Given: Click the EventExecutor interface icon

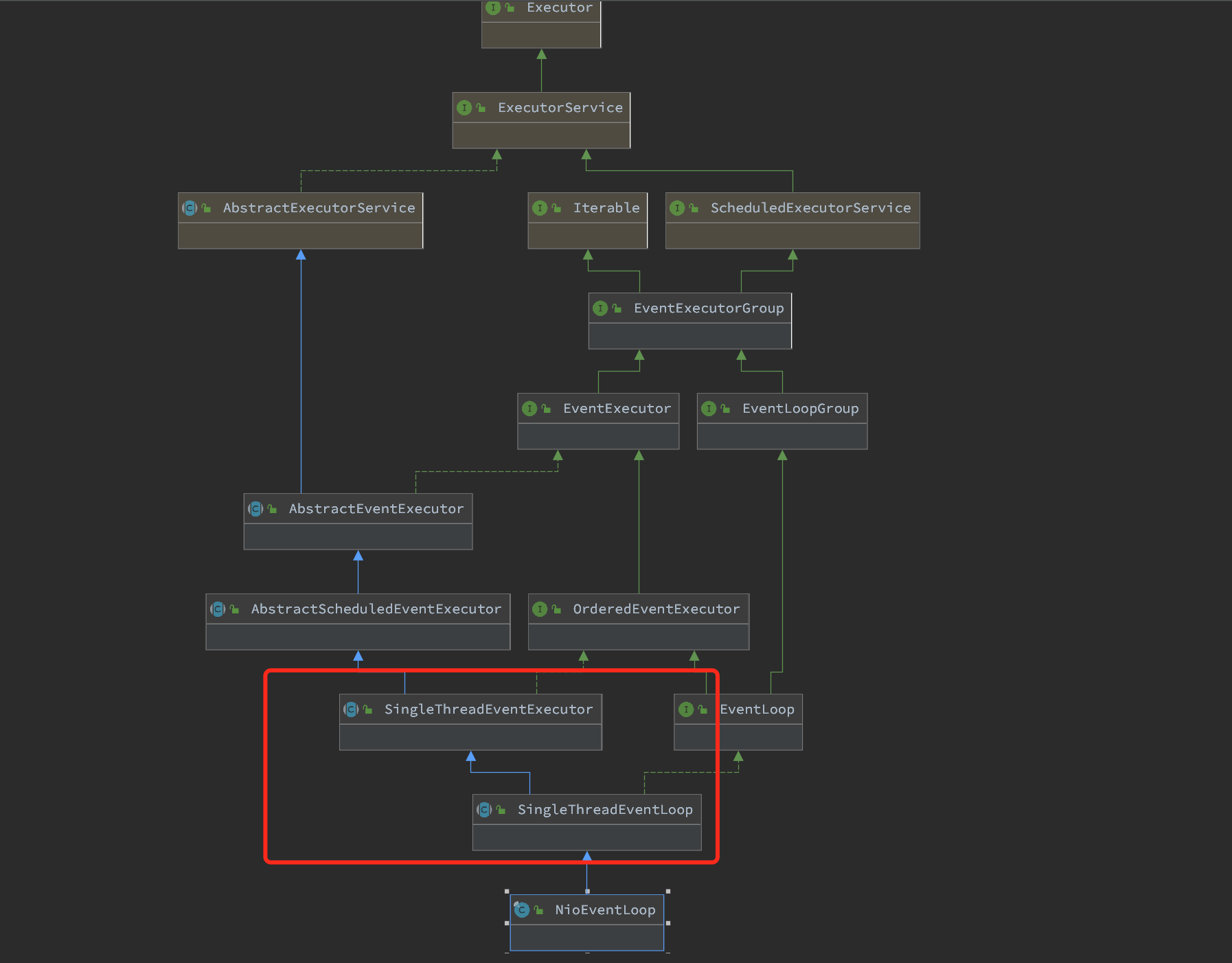Looking at the screenshot, I should pos(529,409).
